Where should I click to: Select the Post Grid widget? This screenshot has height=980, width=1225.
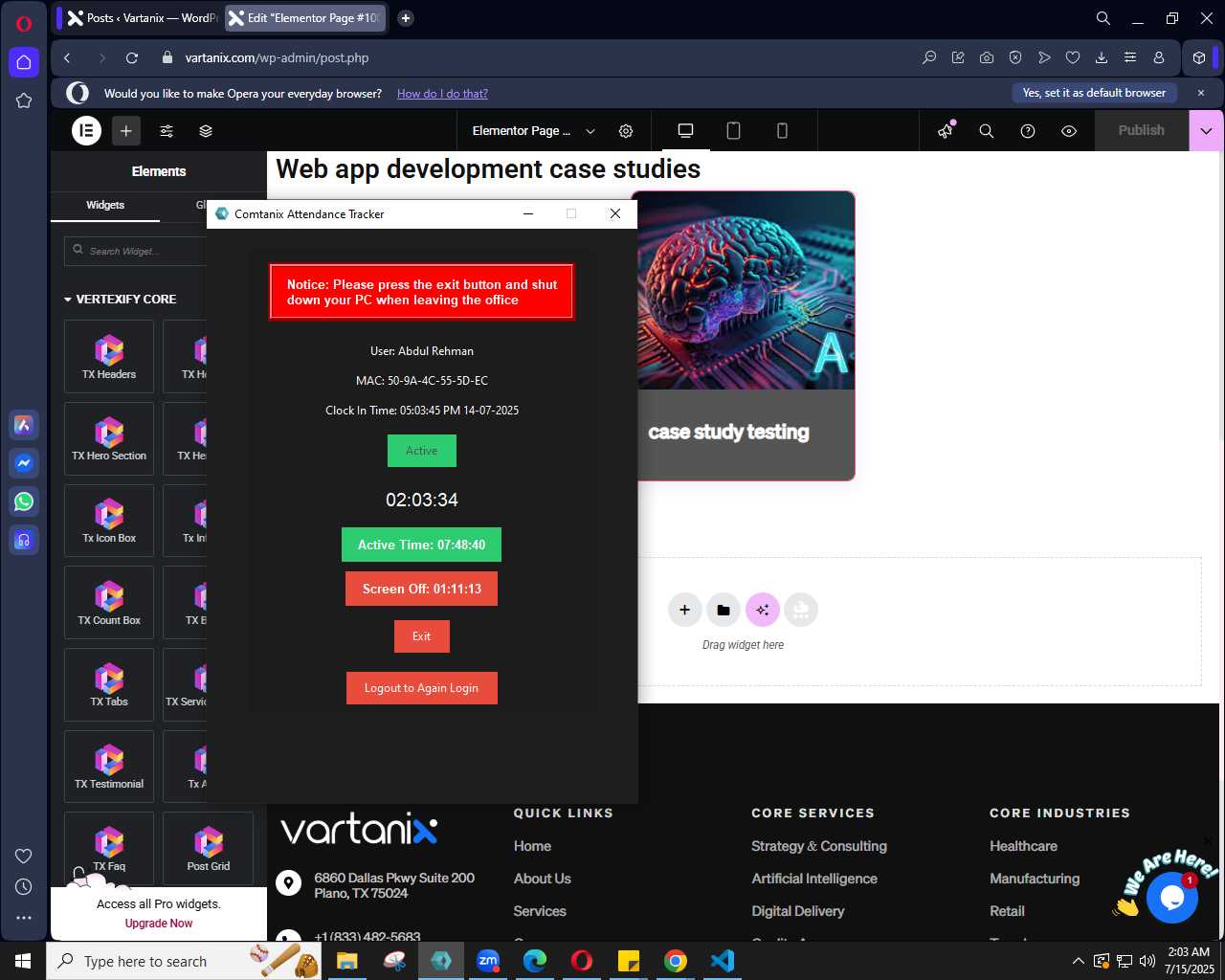[x=209, y=848]
